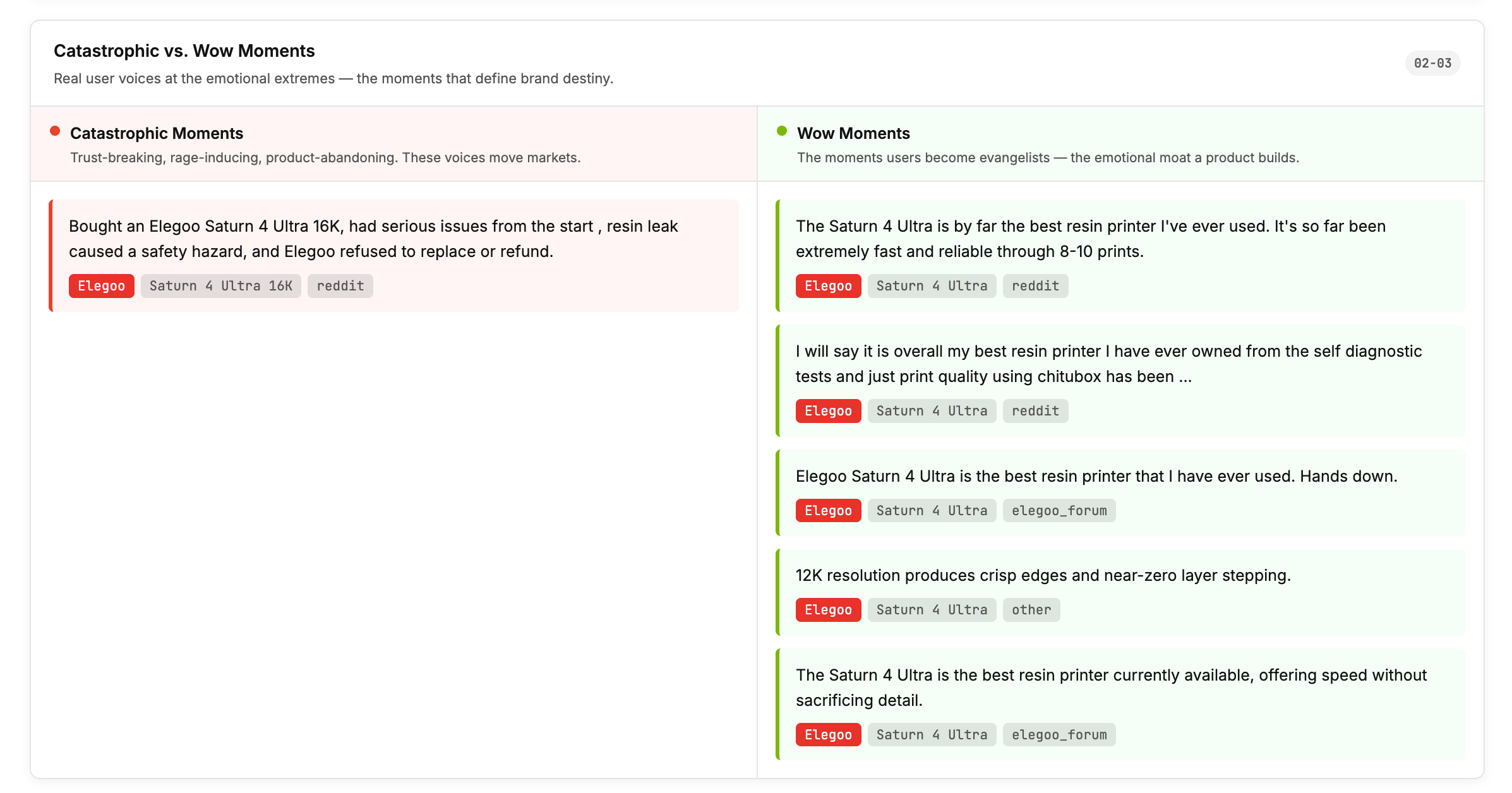
Task: Click the 'other' source tag
Action: coord(1031,610)
